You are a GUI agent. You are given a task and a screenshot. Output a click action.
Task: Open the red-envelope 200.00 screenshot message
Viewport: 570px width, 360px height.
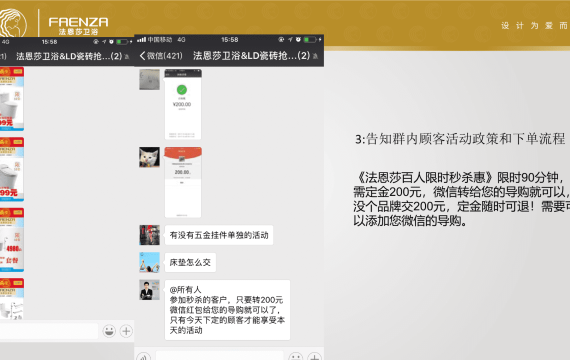[x=183, y=182]
